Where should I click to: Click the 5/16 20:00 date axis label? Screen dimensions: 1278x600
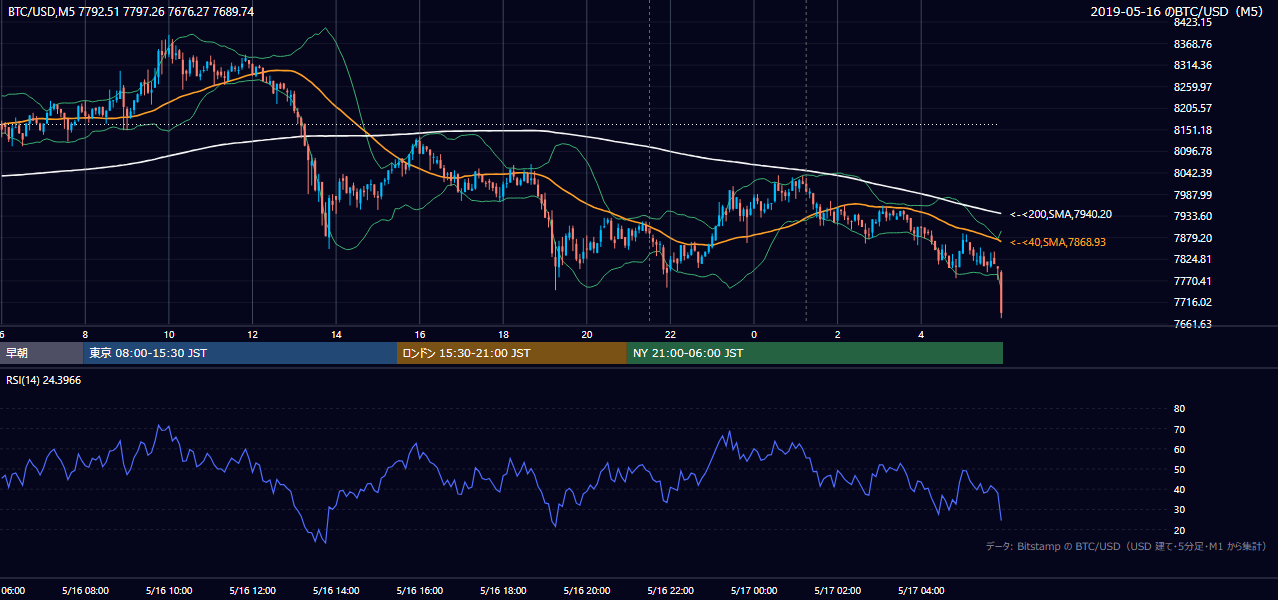tap(586, 590)
